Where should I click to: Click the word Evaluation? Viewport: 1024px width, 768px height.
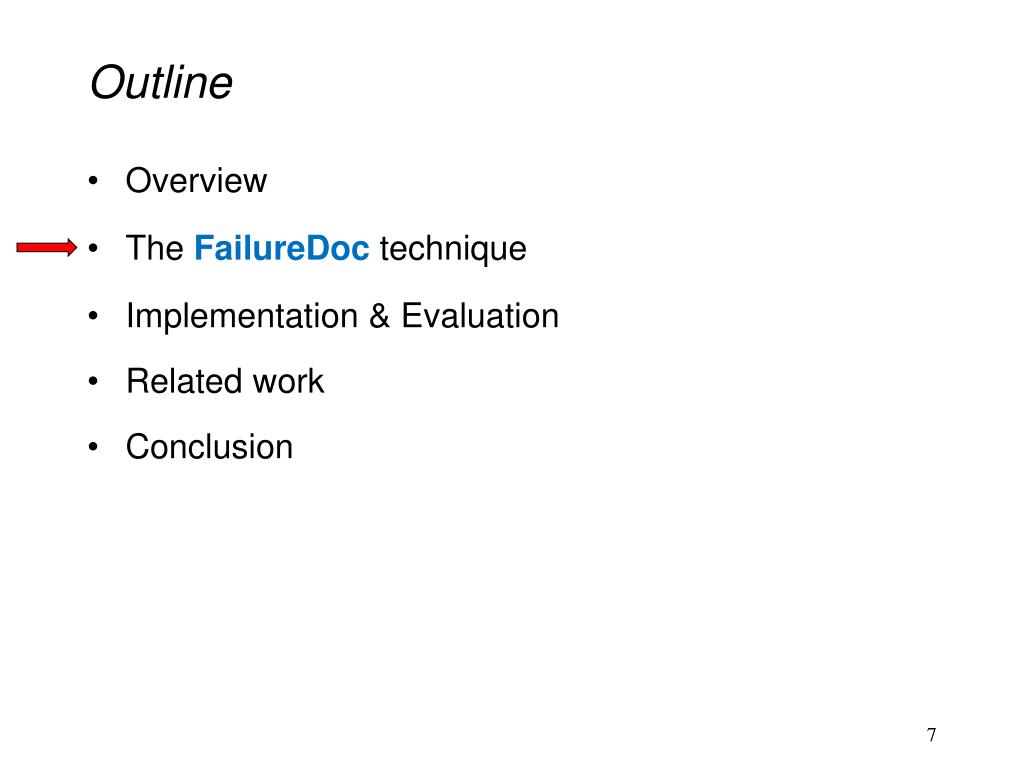(480, 316)
